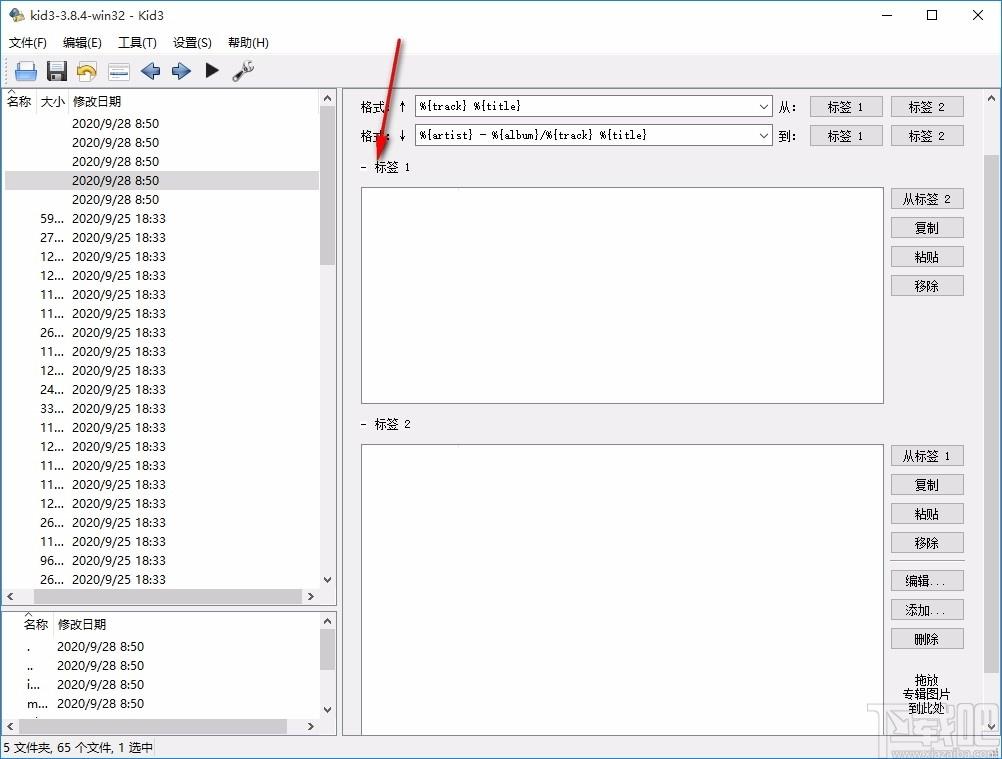This screenshot has height=759, width=1002.
Task: Click 标签 1 button in the 从 row
Action: tap(846, 107)
